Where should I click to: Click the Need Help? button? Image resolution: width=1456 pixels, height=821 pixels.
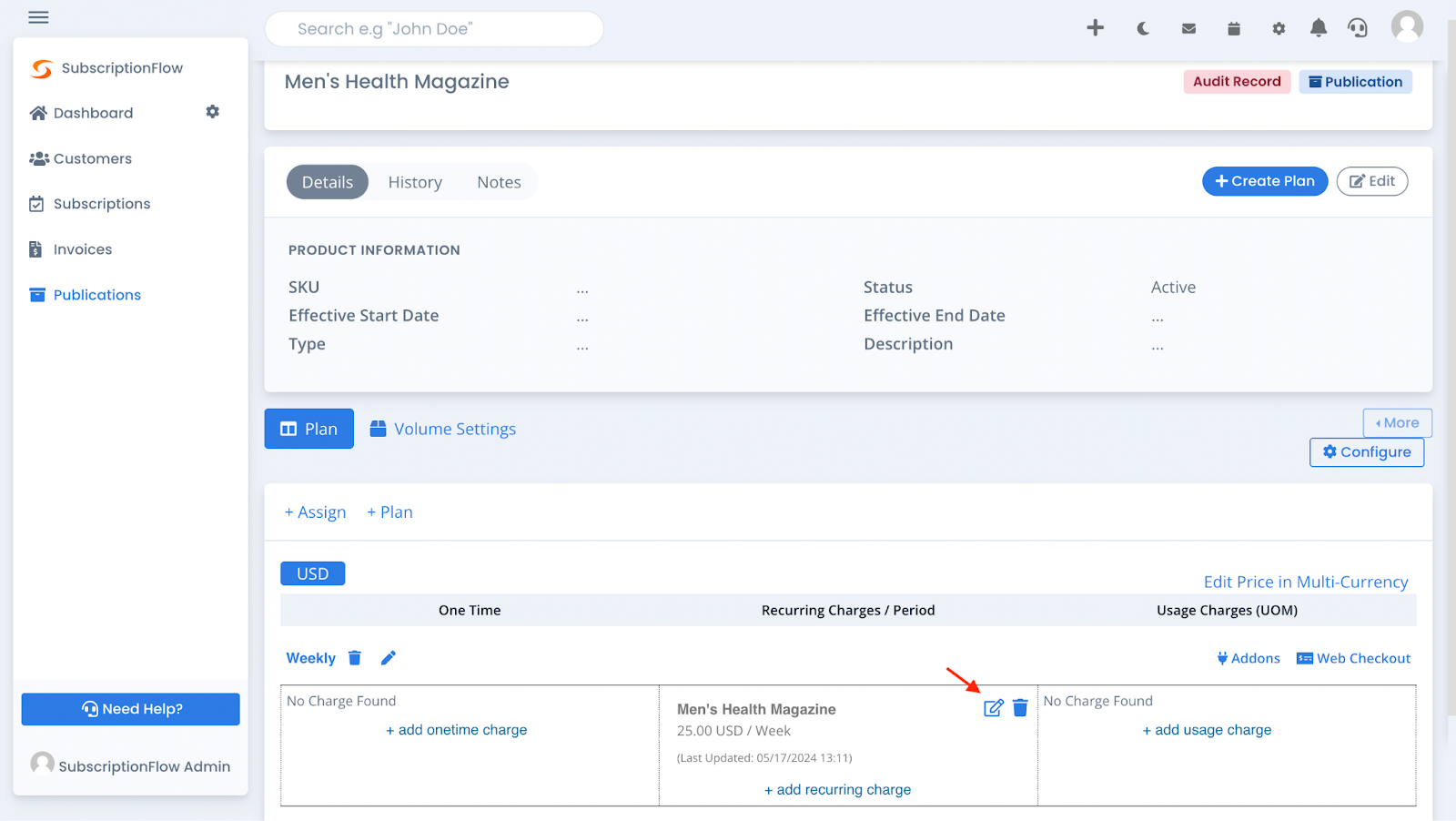(131, 709)
